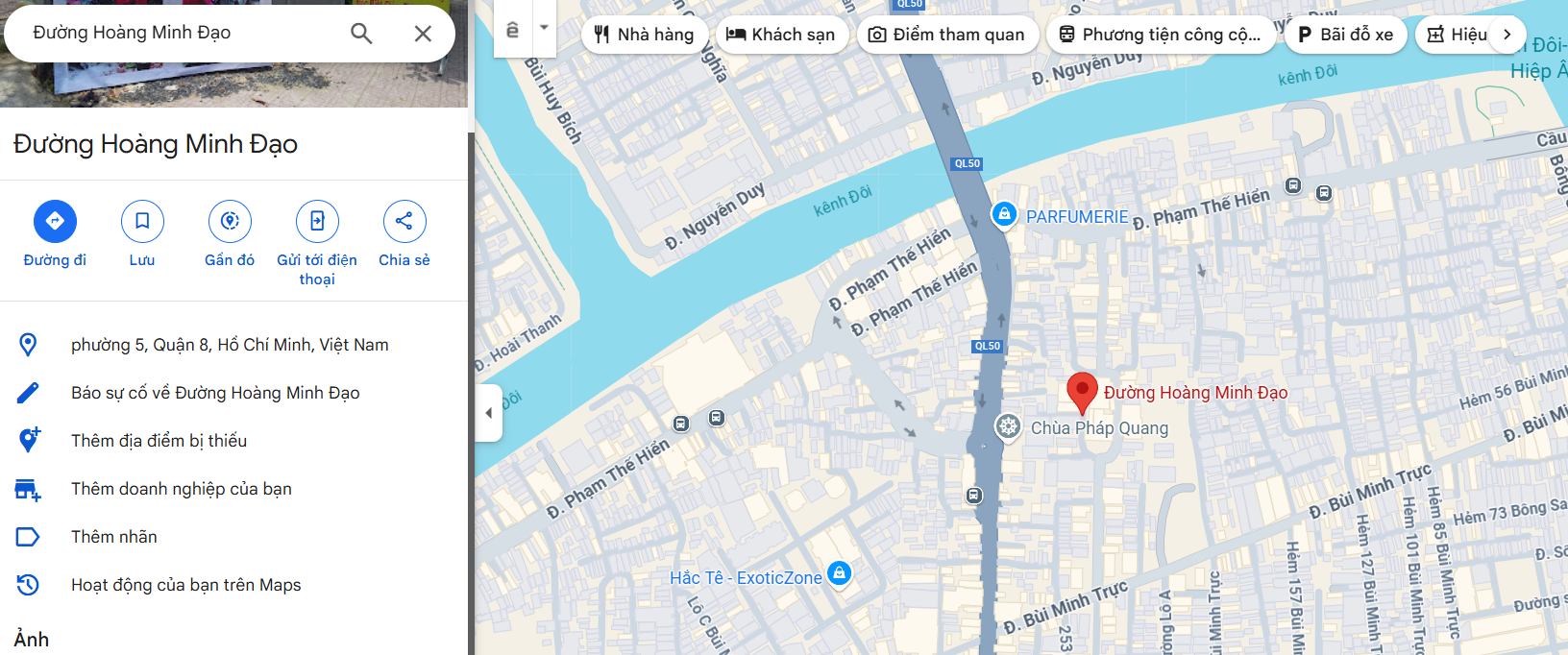The height and width of the screenshot is (655, 1568).
Task: Show more category chips with right chevron
Action: pos(1507,35)
